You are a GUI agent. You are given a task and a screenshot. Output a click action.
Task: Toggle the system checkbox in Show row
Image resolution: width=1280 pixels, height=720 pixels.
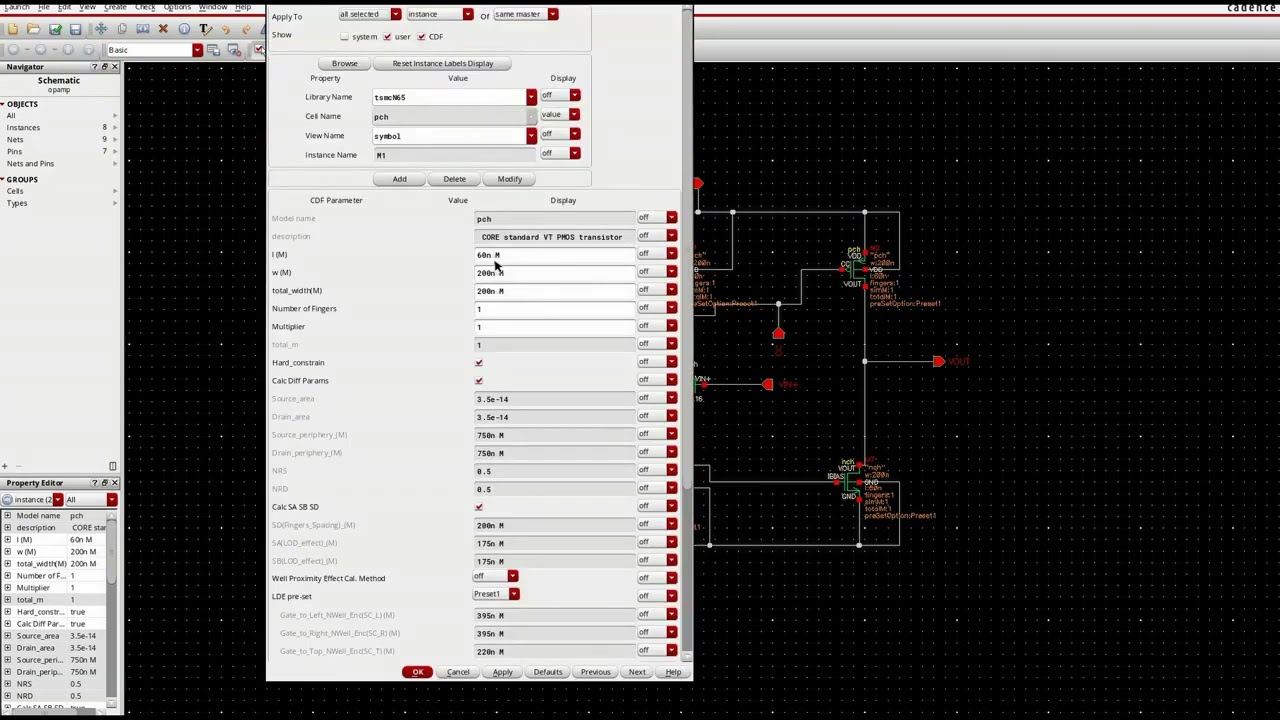(344, 37)
